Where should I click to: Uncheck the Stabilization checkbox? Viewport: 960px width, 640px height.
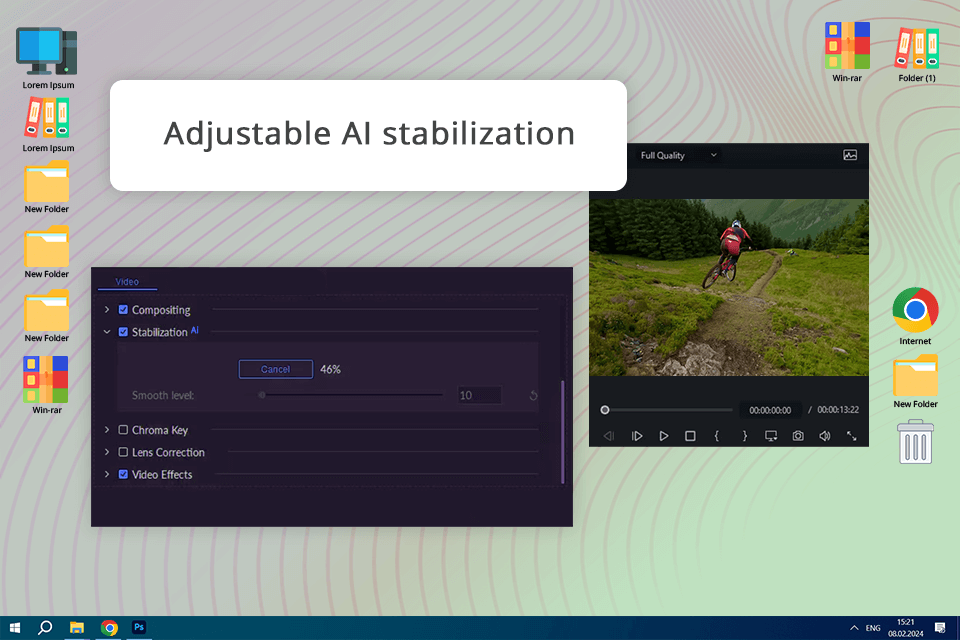123,332
